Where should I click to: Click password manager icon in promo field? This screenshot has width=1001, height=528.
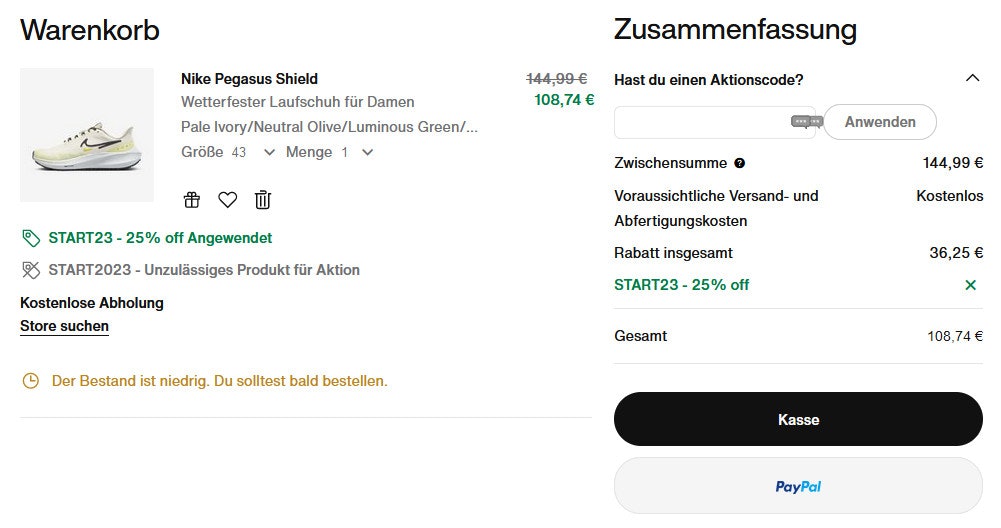[806, 122]
